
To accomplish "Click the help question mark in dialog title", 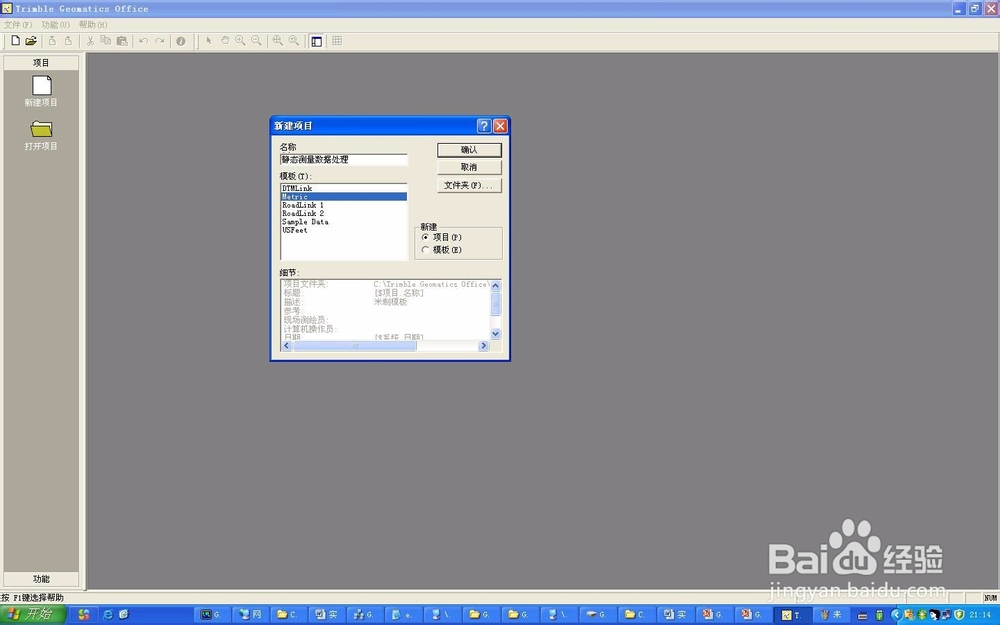I will pos(484,126).
